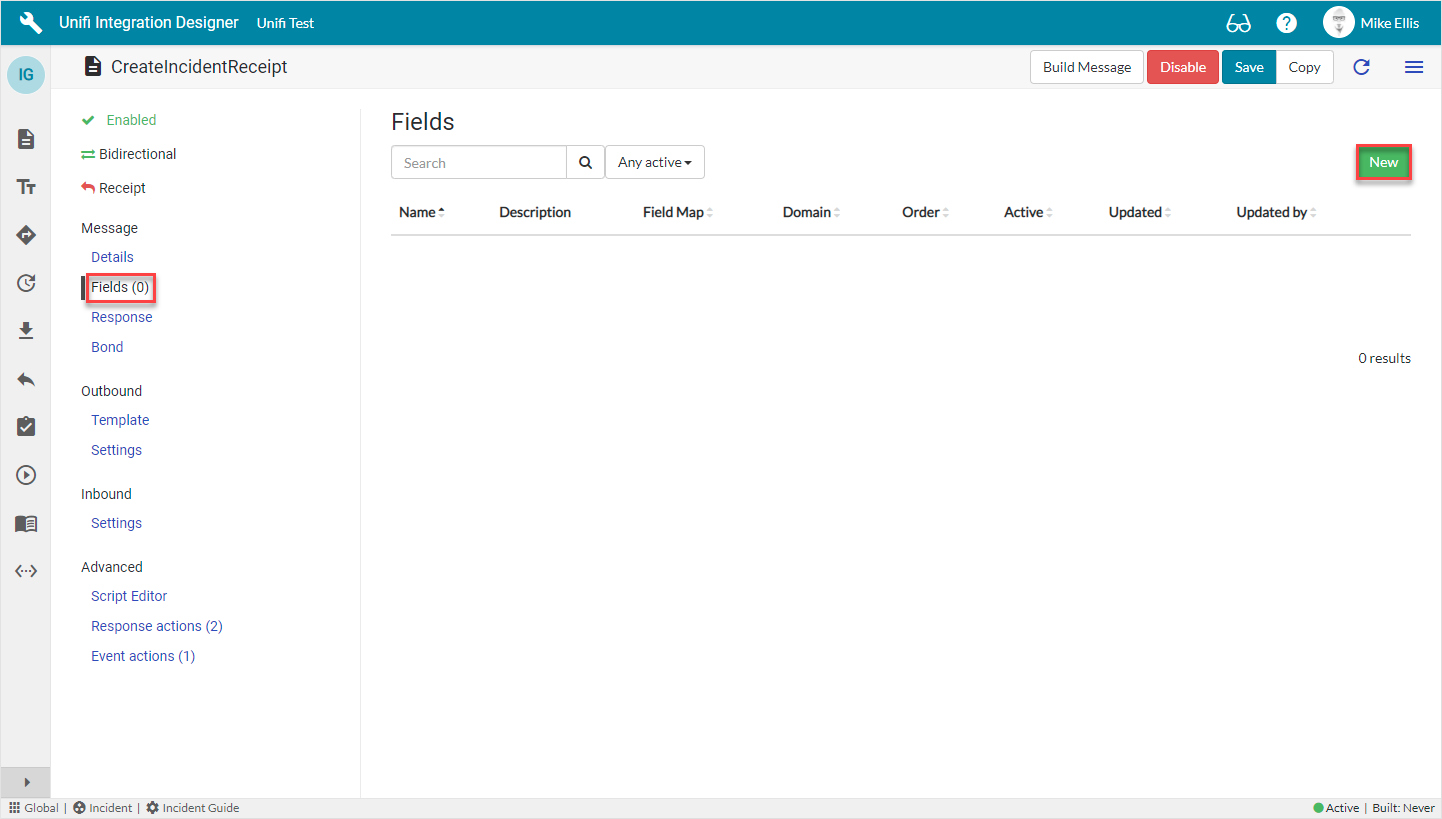
Task: Open the Any active filter dropdown
Action: [655, 161]
